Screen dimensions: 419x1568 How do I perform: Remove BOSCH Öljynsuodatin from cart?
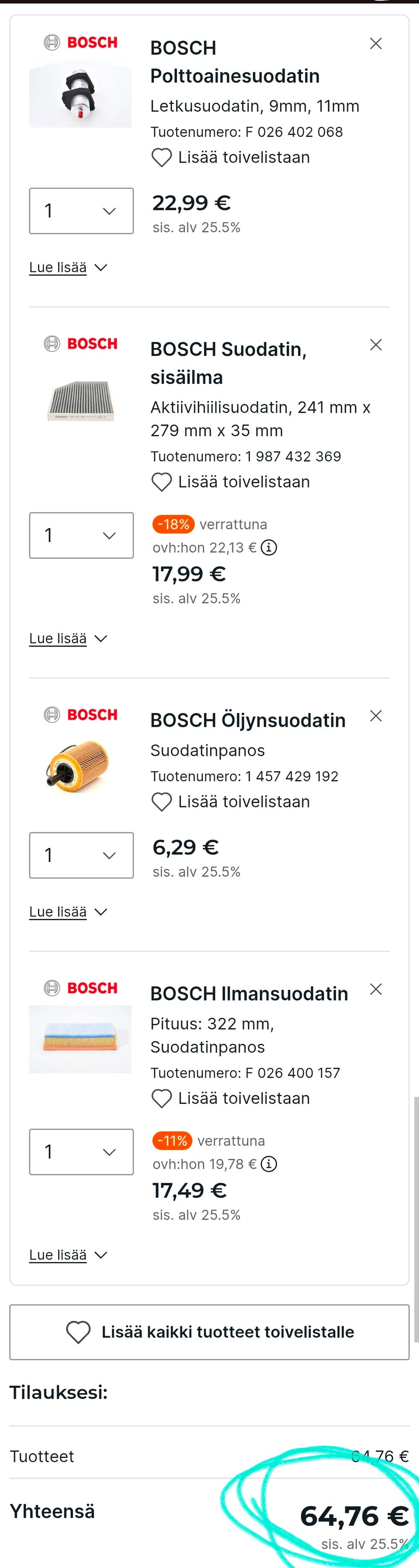click(x=376, y=716)
